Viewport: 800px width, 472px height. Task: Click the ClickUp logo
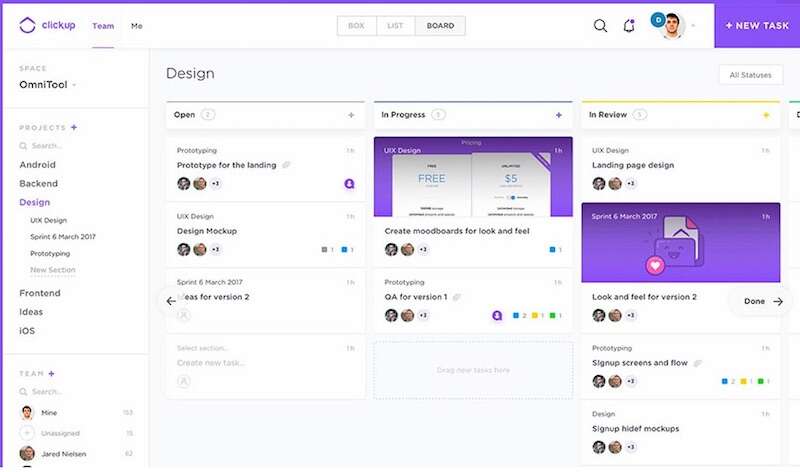click(49, 26)
